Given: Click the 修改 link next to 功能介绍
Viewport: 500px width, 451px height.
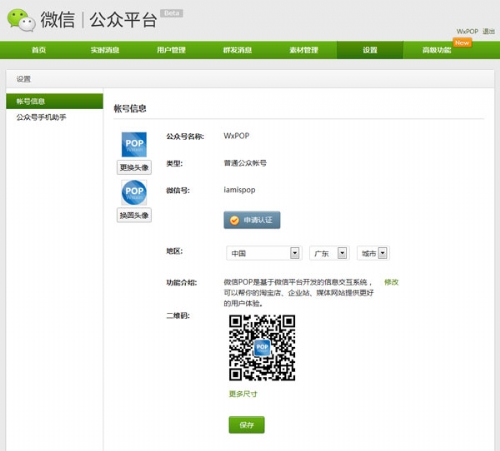Looking at the screenshot, I should [x=391, y=282].
